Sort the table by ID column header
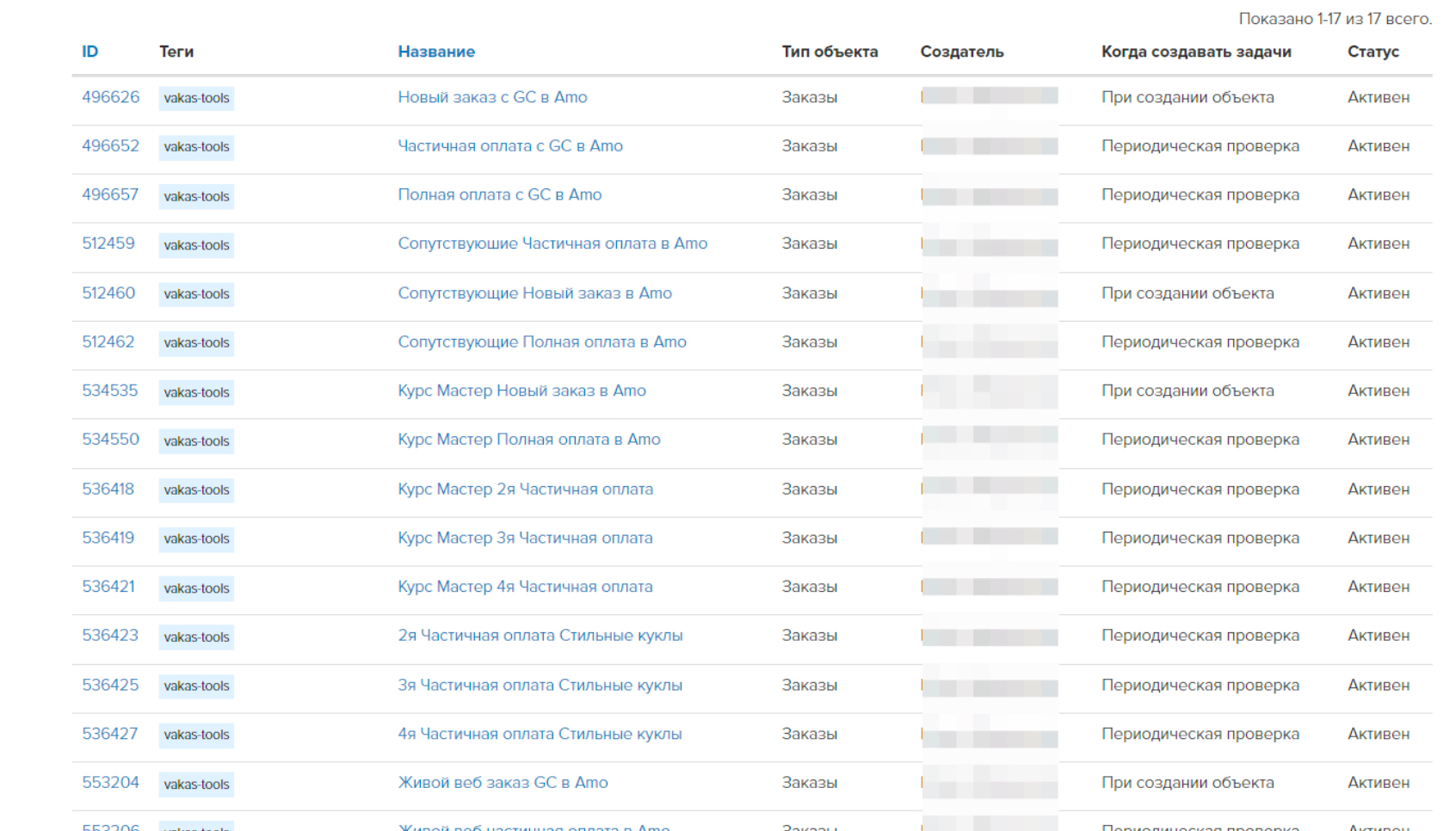The width and height of the screenshot is (1456, 831). coord(89,52)
